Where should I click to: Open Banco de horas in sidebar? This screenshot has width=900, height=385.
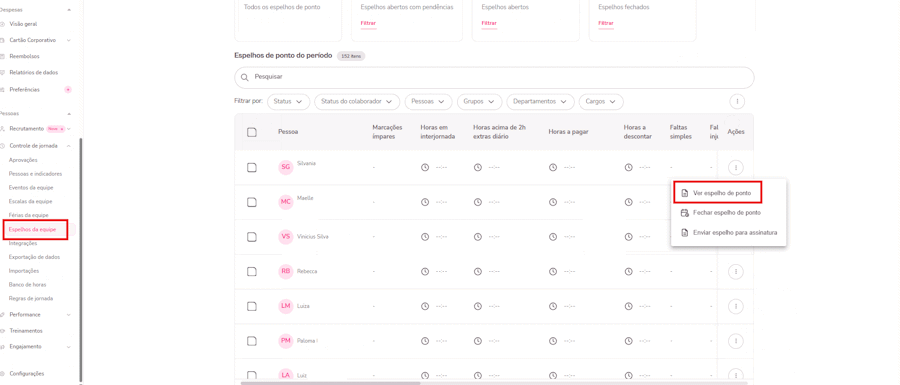pyautogui.click(x=28, y=285)
